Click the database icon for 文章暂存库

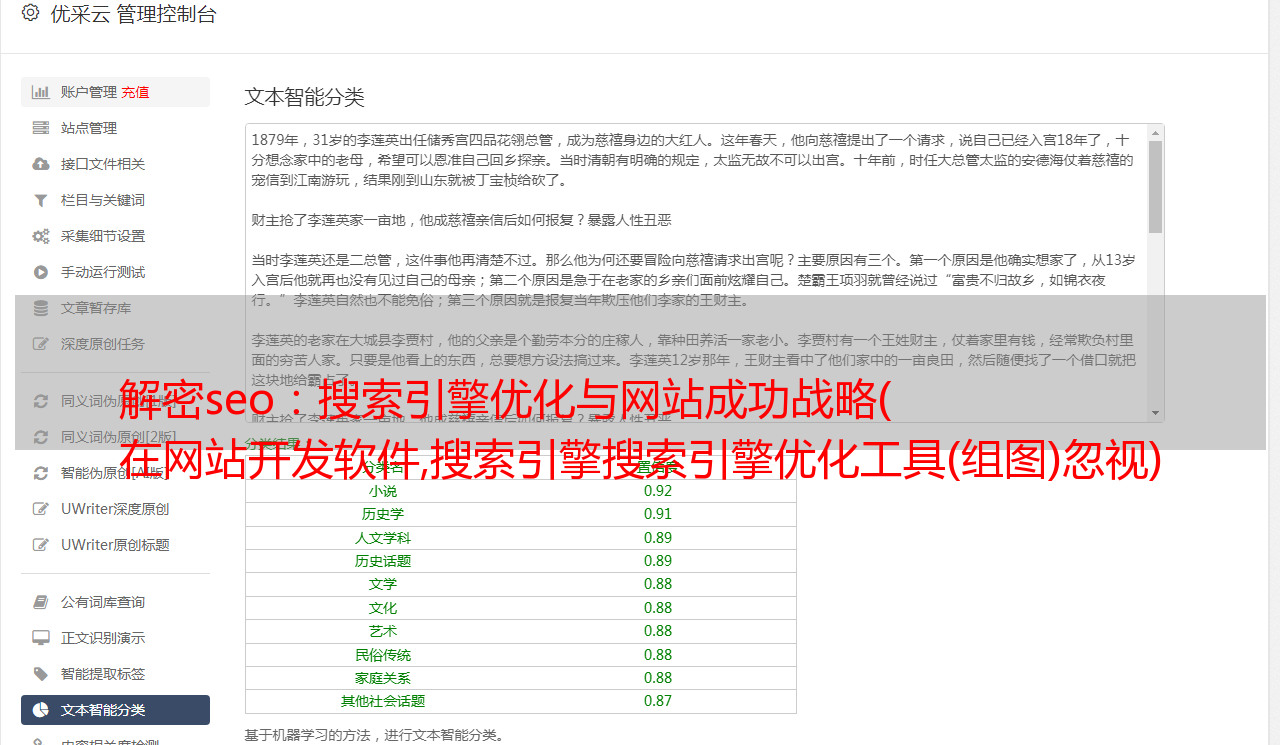point(41,308)
